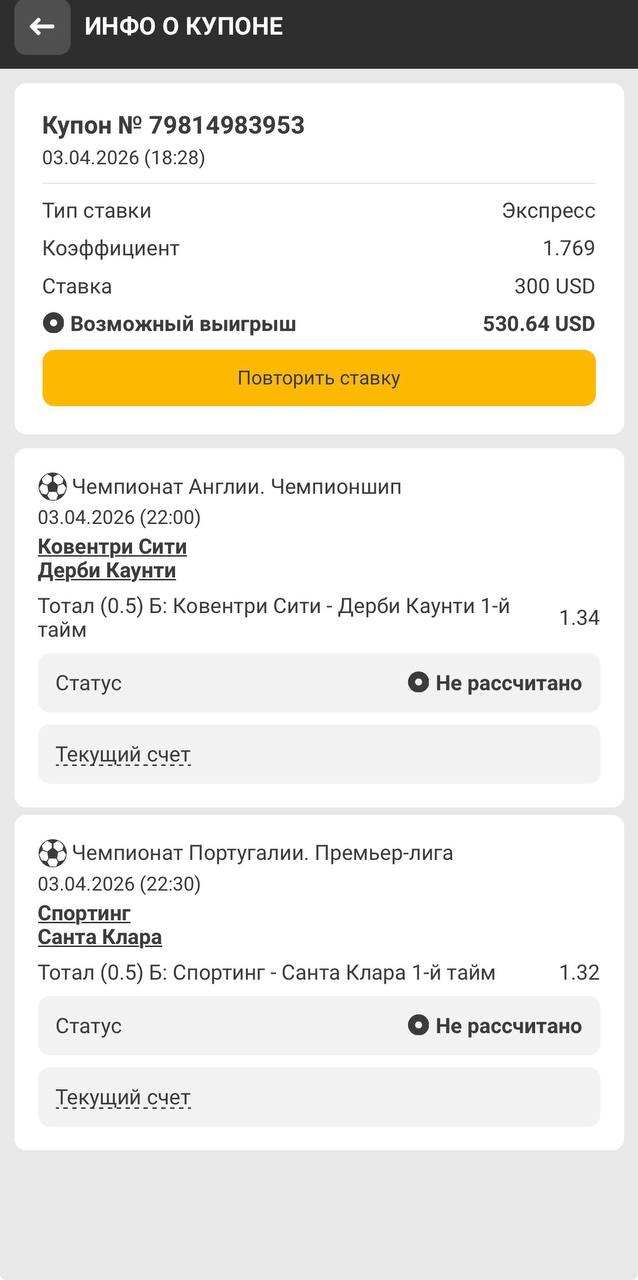Expand Текущий счет for the Спортинг match

coord(123,1098)
